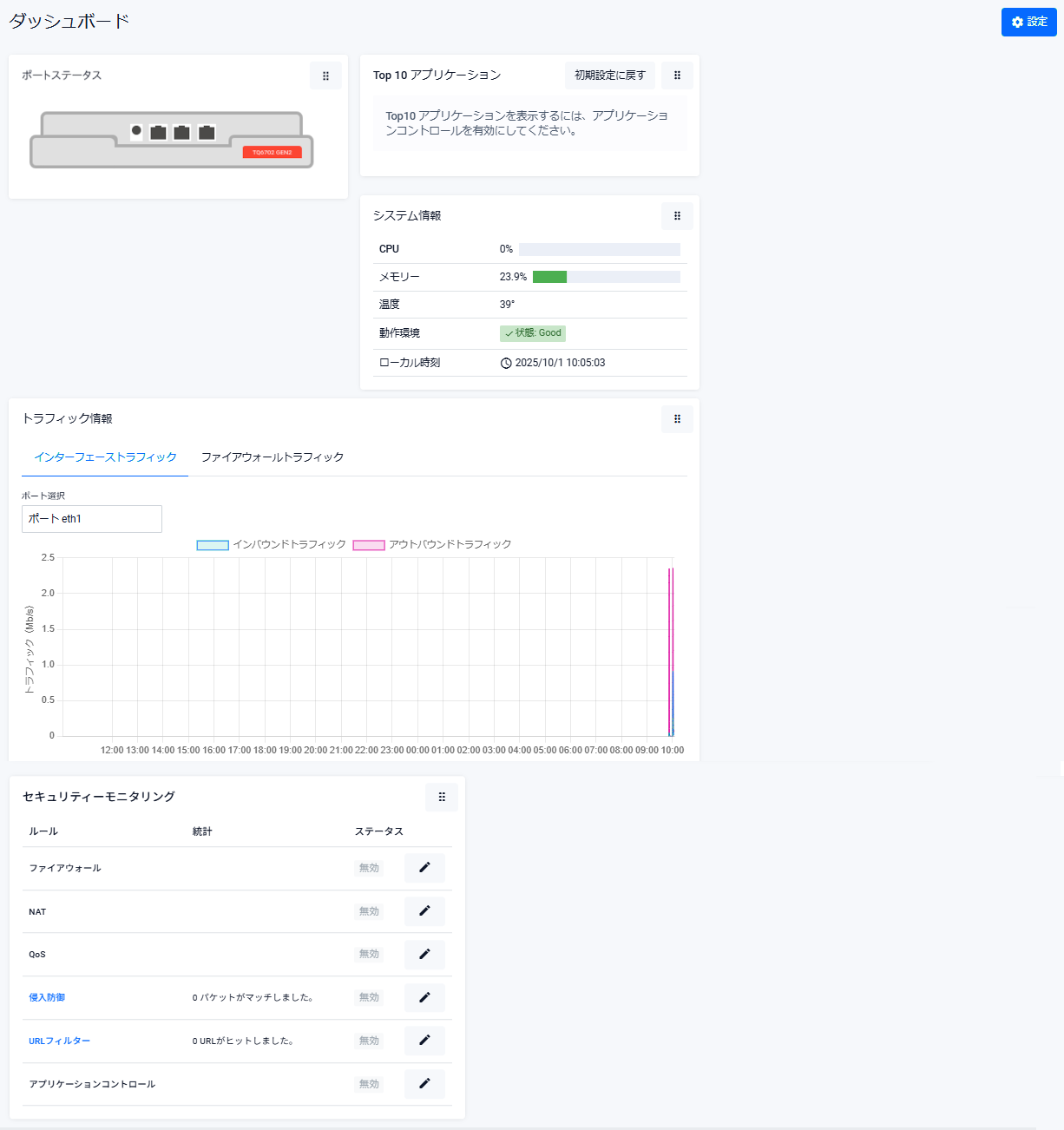Screen dimensions: 1064x1130
Task: Click the settings gear button
Action: pyautogui.click(x=1028, y=22)
